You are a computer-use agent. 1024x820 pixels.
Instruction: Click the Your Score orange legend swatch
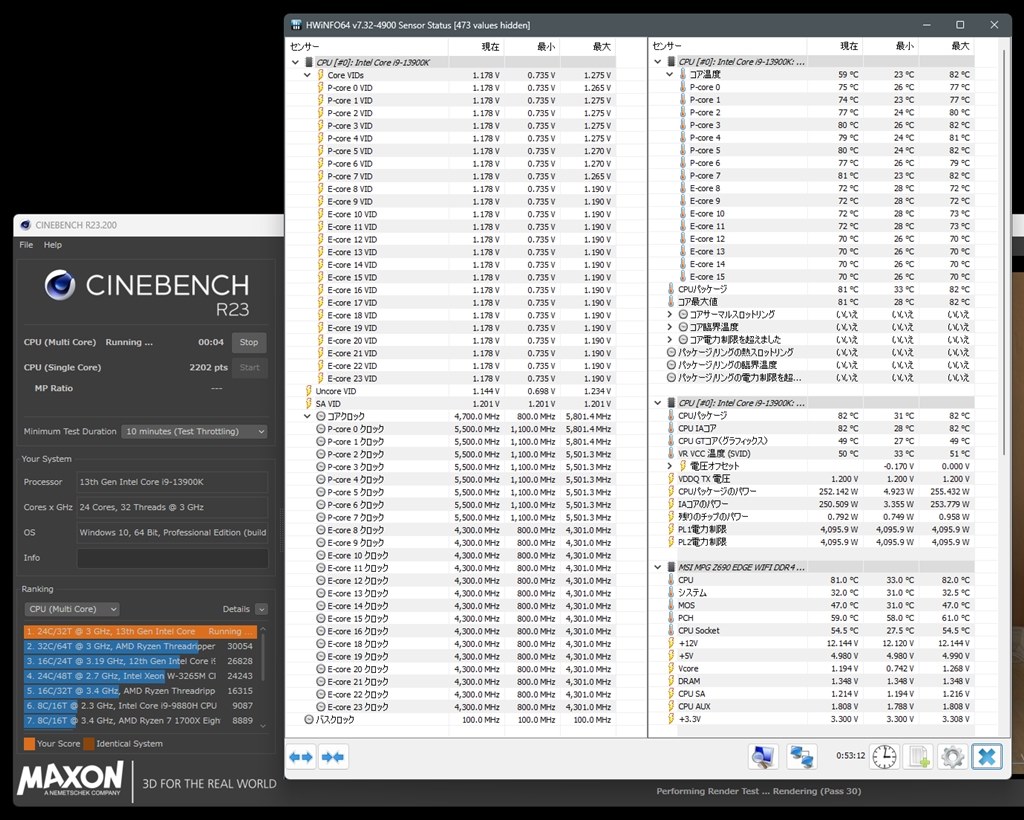(29, 744)
